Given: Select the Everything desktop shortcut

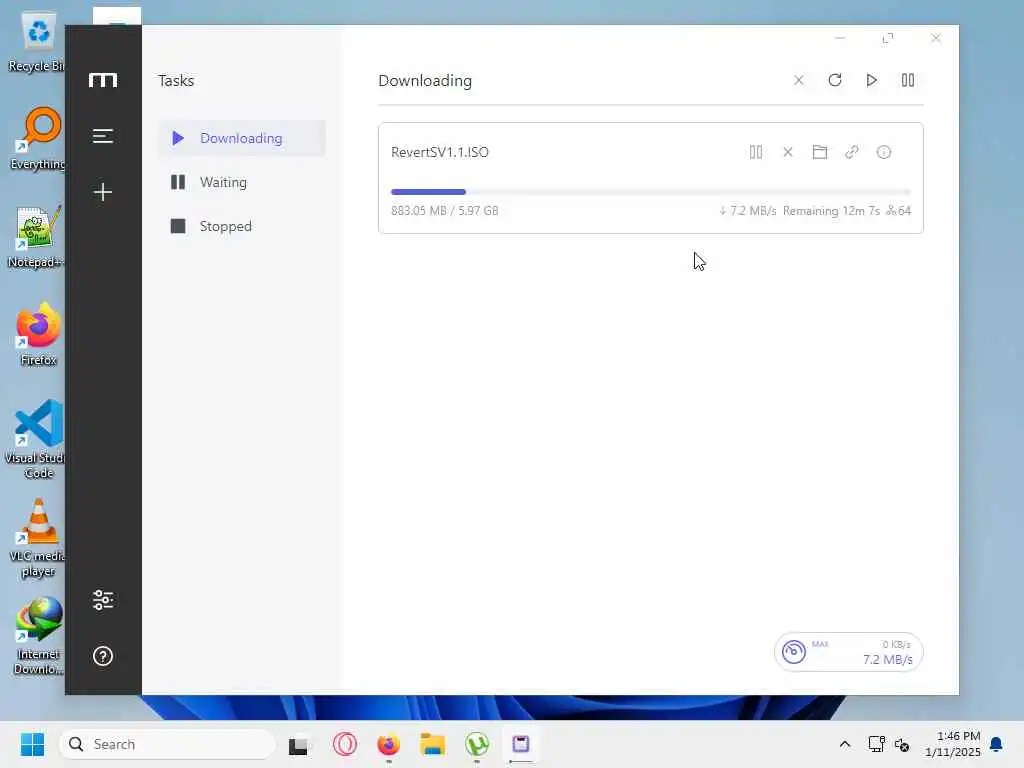Looking at the screenshot, I should (x=38, y=138).
